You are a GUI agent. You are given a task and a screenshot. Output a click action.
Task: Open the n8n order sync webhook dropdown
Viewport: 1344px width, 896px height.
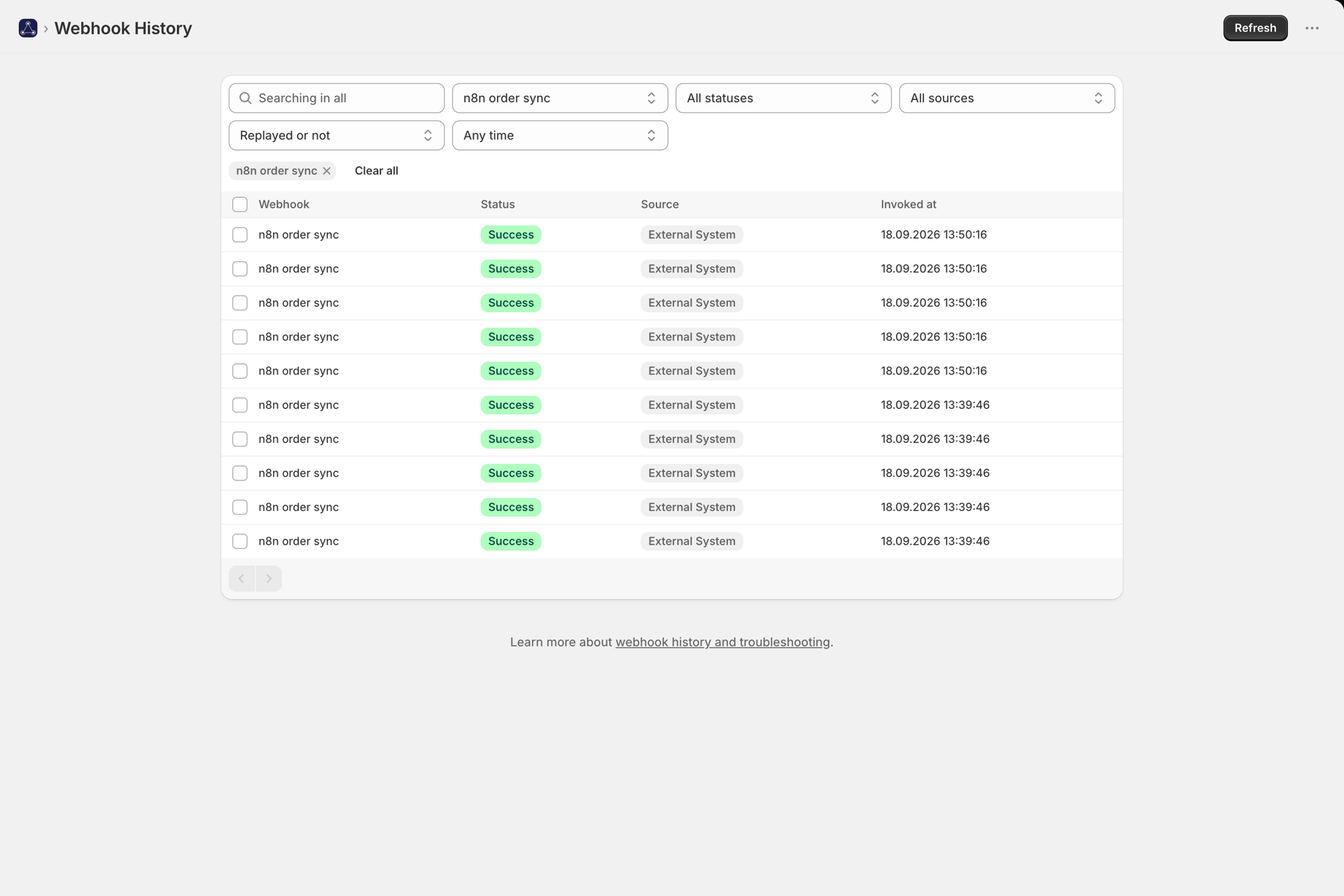pos(560,98)
